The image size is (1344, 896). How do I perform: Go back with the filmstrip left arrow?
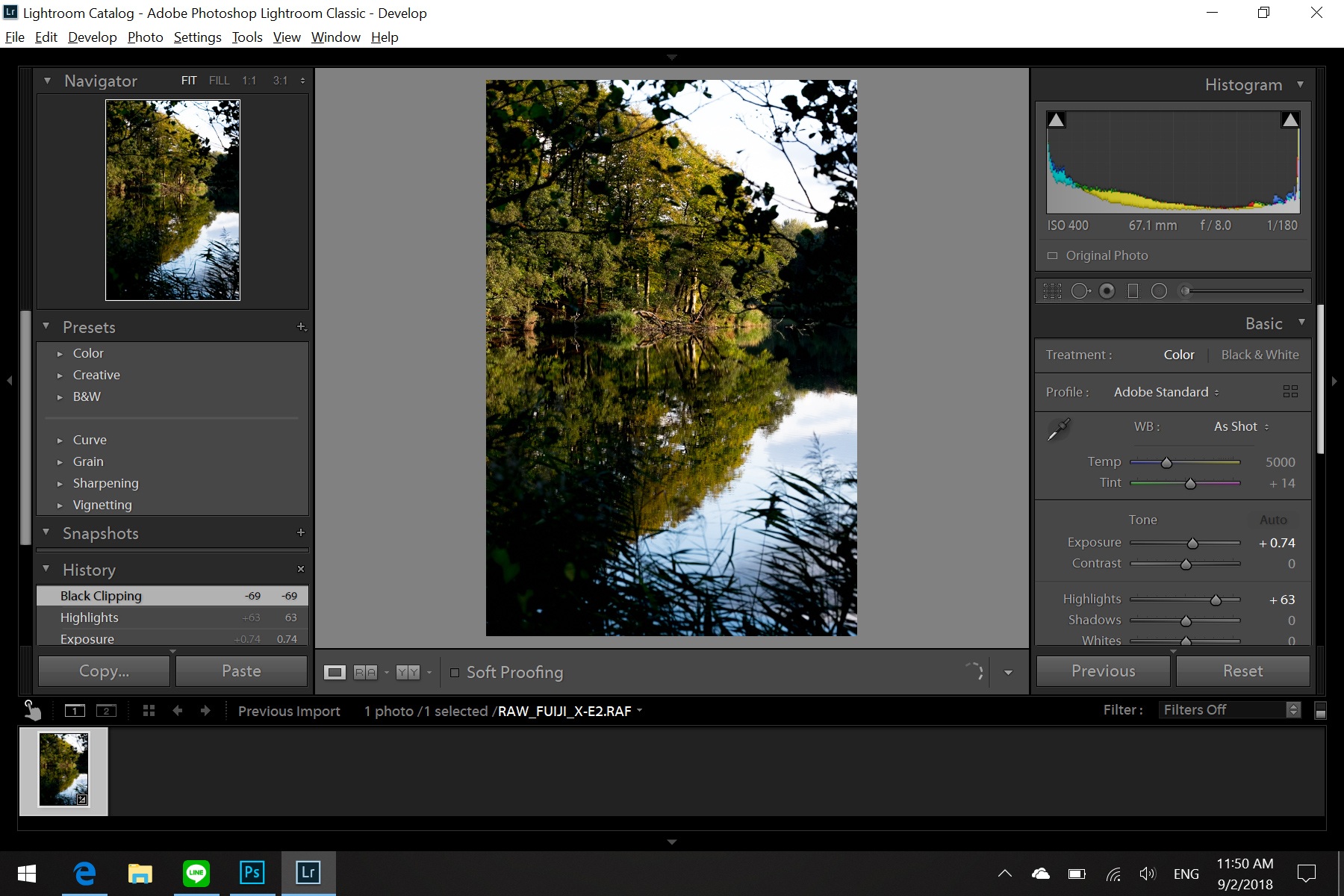[178, 711]
